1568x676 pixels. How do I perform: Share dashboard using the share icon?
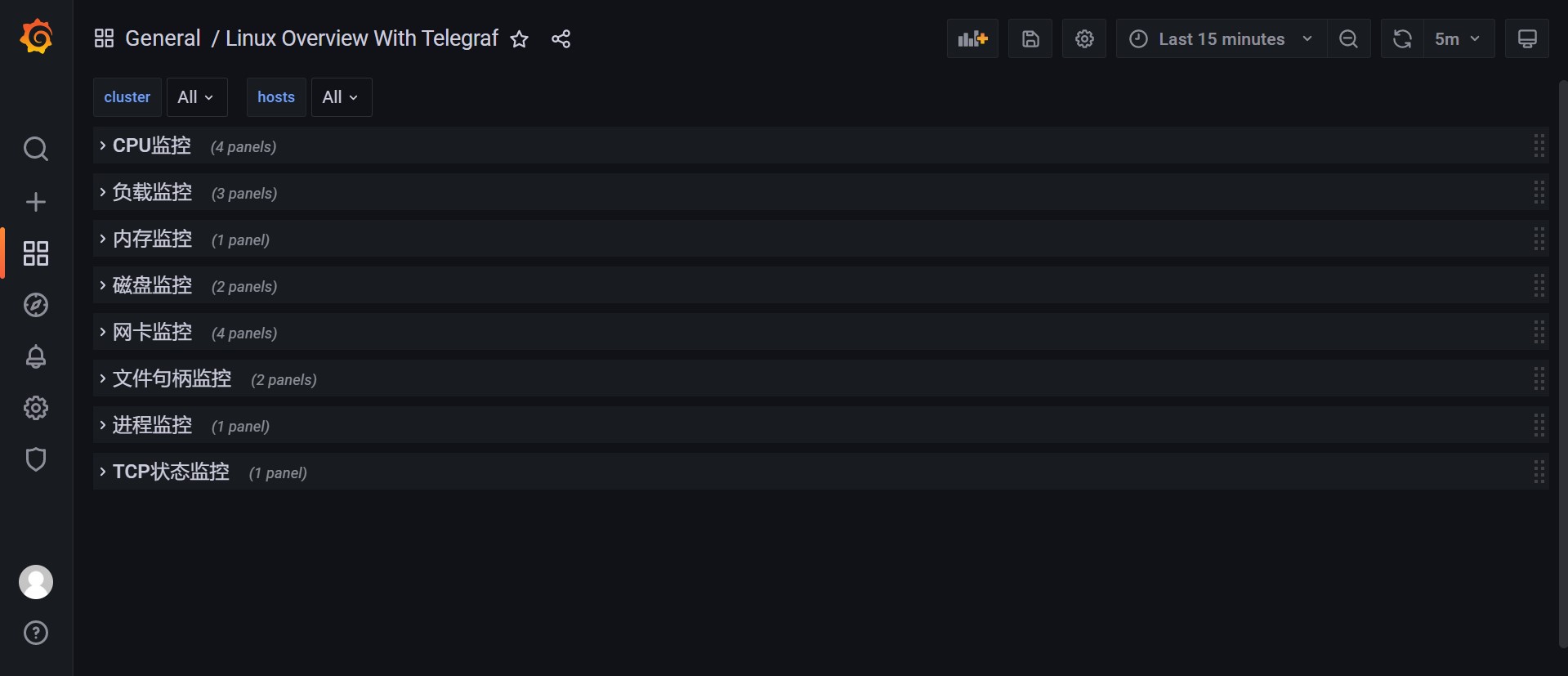561,38
